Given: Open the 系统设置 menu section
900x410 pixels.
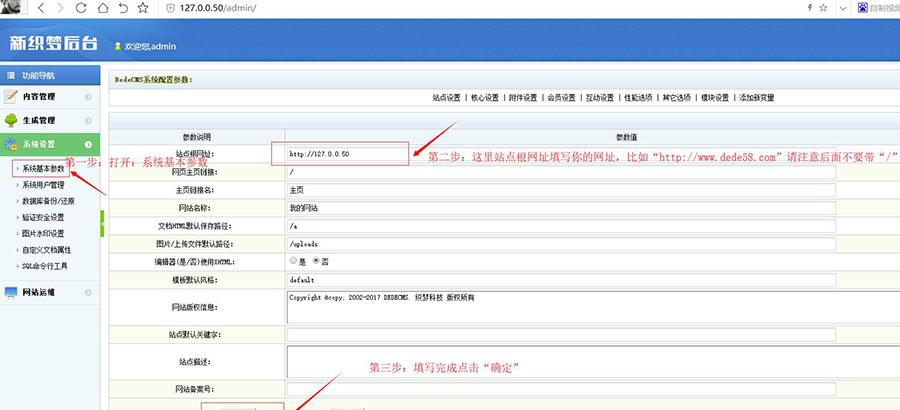Looking at the screenshot, I should pyautogui.click(x=50, y=144).
